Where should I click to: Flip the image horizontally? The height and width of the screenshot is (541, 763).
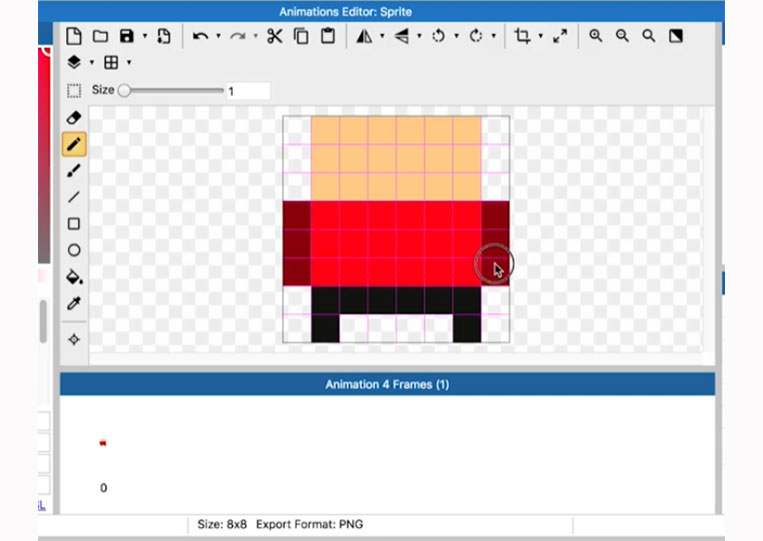coord(364,36)
